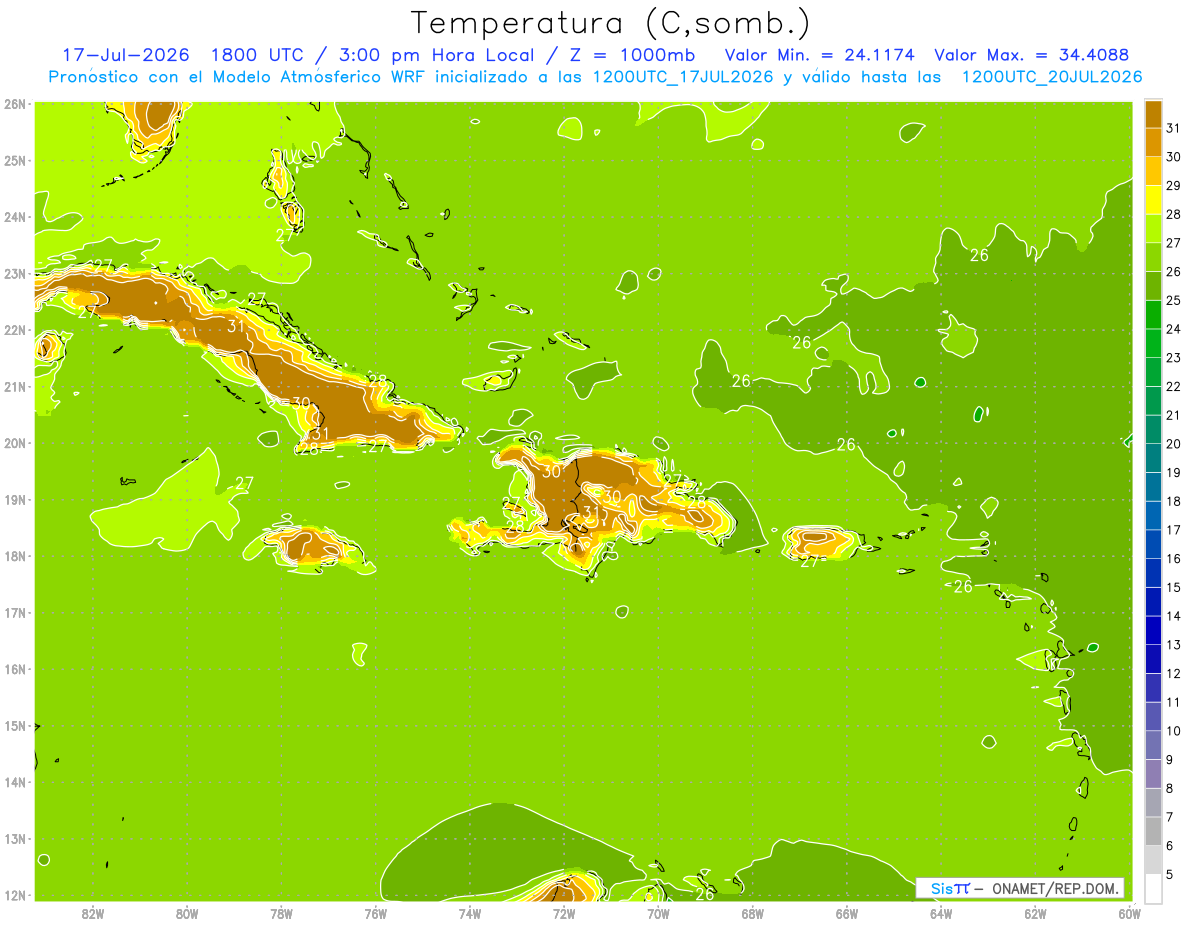Click the 62W longitude label
Viewport: 1200px width, 927px height.
pos(1035,913)
